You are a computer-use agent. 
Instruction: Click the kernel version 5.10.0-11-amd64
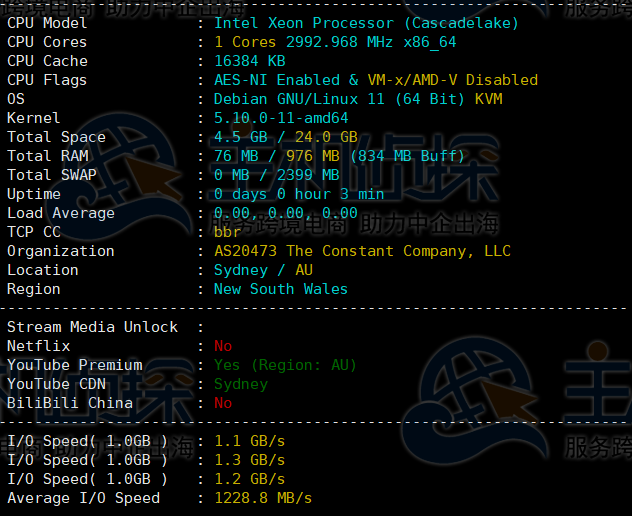(281, 118)
